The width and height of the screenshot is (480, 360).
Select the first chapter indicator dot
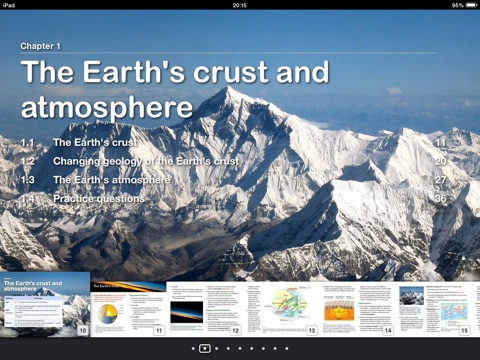[x=193, y=348]
